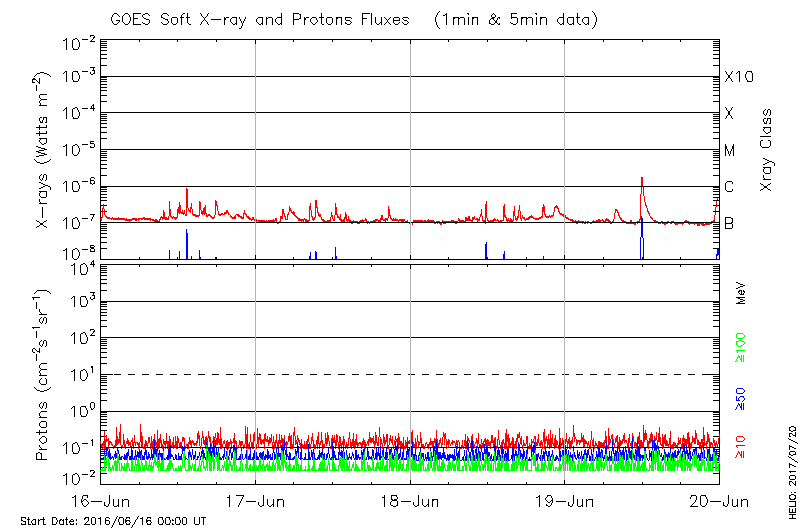Select the blue ≥50 MeV legend label
The height and width of the screenshot is (530, 800).
(740, 399)
